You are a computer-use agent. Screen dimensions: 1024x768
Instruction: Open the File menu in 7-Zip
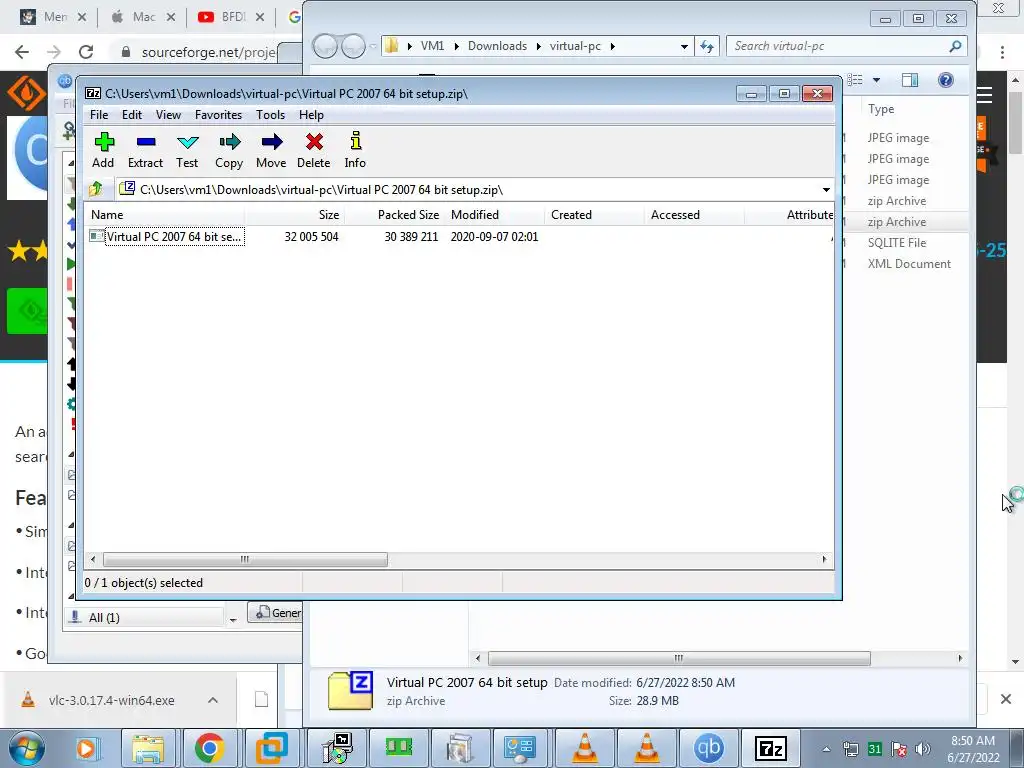(x=99, y=115)
